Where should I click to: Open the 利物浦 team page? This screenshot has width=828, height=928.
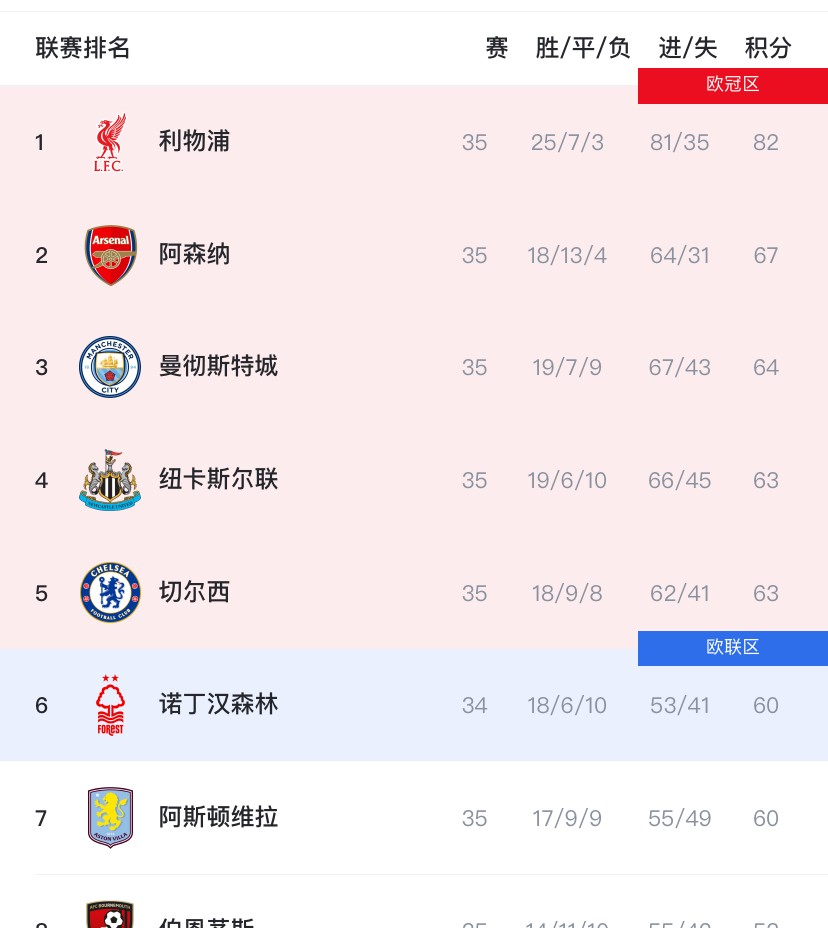194,142
